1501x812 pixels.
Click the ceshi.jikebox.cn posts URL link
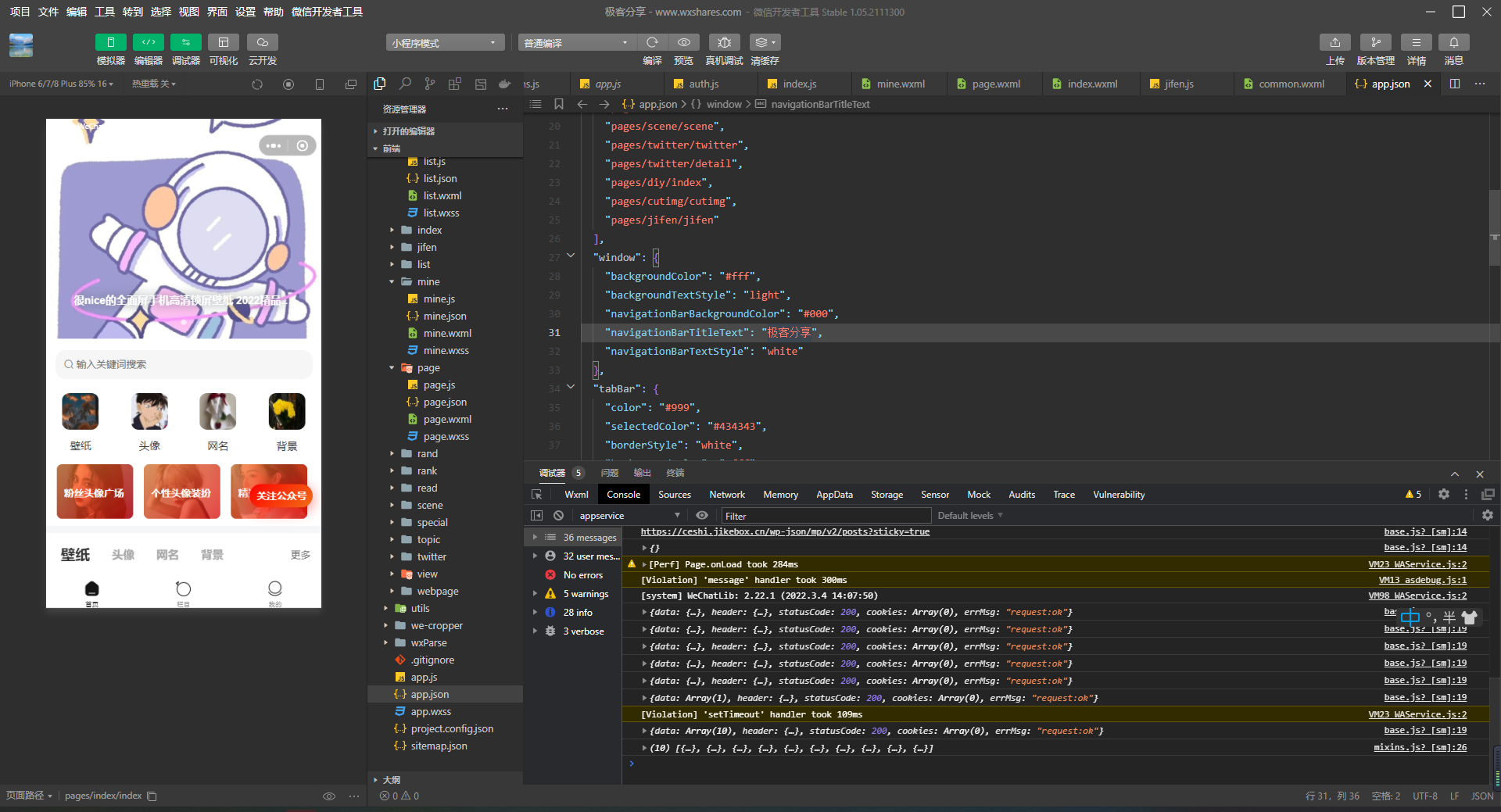(x=785, y=532)
